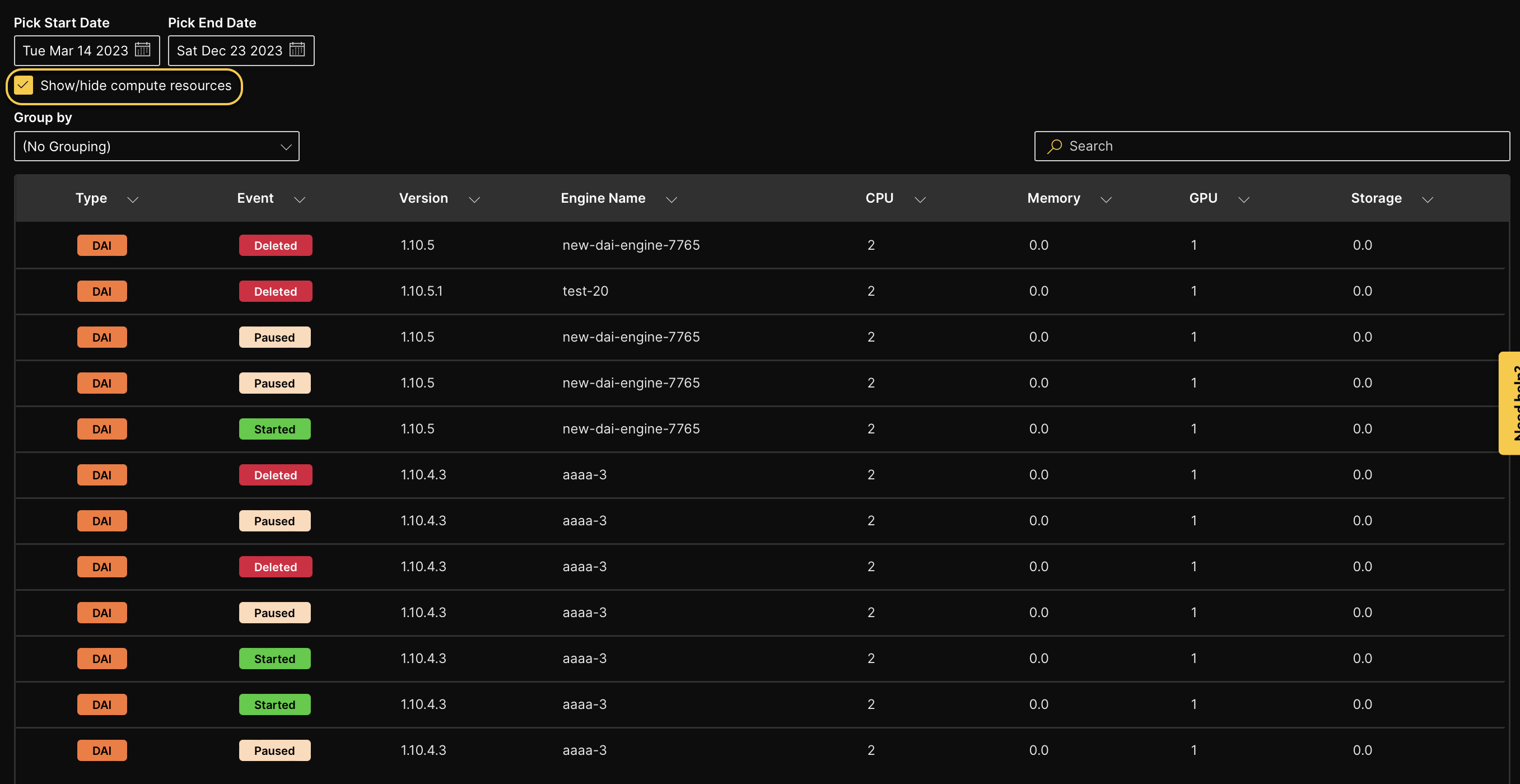Click the Type column header label
The height and width of the screenshot is (784, 1520).
click(x=91, y=198)
